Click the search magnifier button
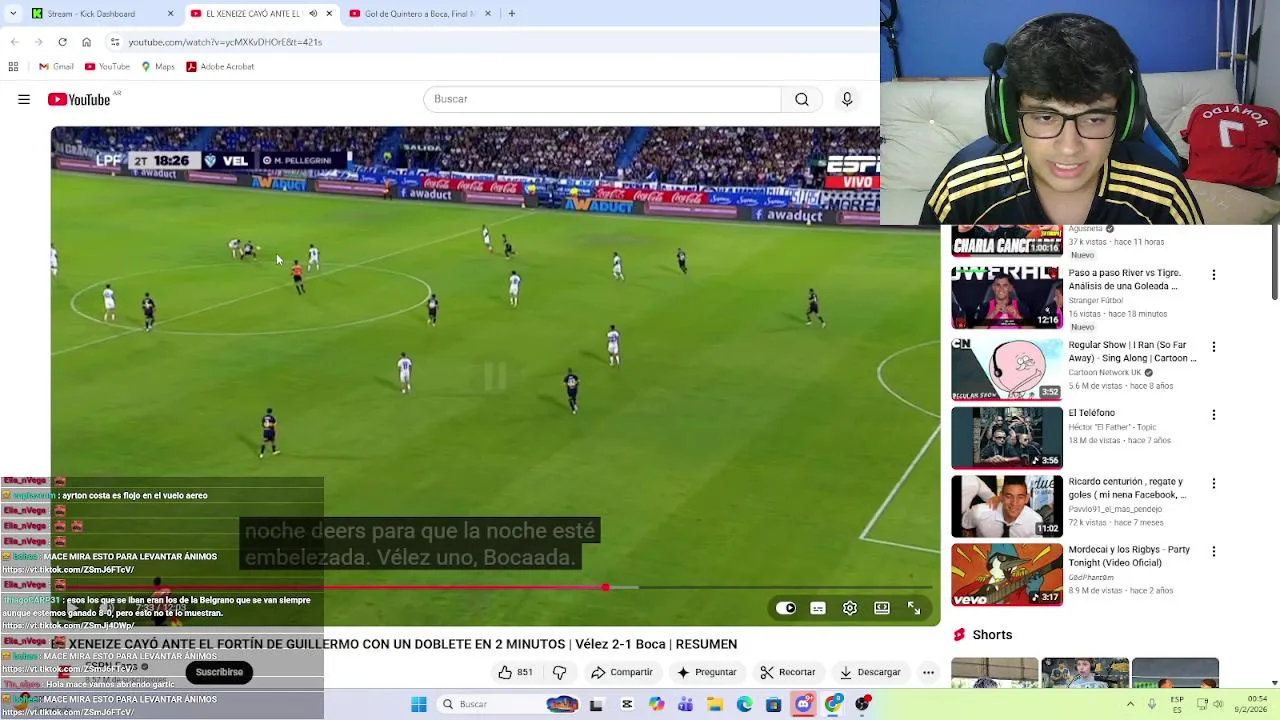The width and height of the screenshot is (1280, 720). 802,99
